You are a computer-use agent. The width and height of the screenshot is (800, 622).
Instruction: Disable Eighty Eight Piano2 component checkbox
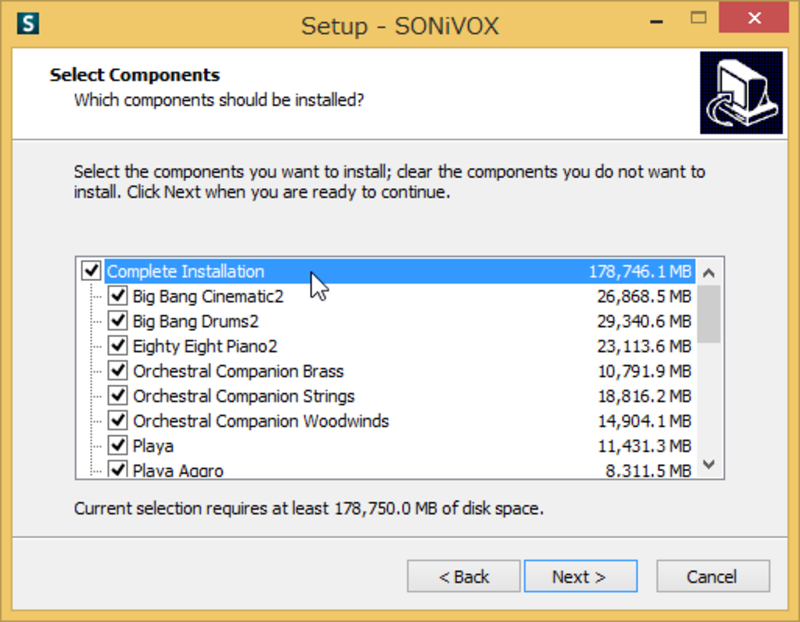118,345
